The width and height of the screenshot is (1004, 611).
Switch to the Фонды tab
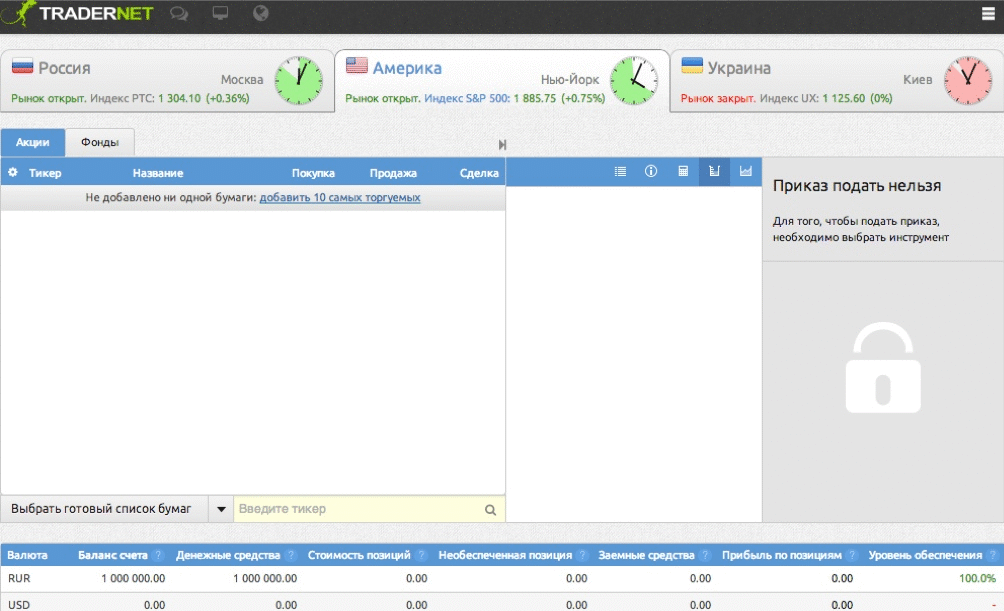[100, 143]
